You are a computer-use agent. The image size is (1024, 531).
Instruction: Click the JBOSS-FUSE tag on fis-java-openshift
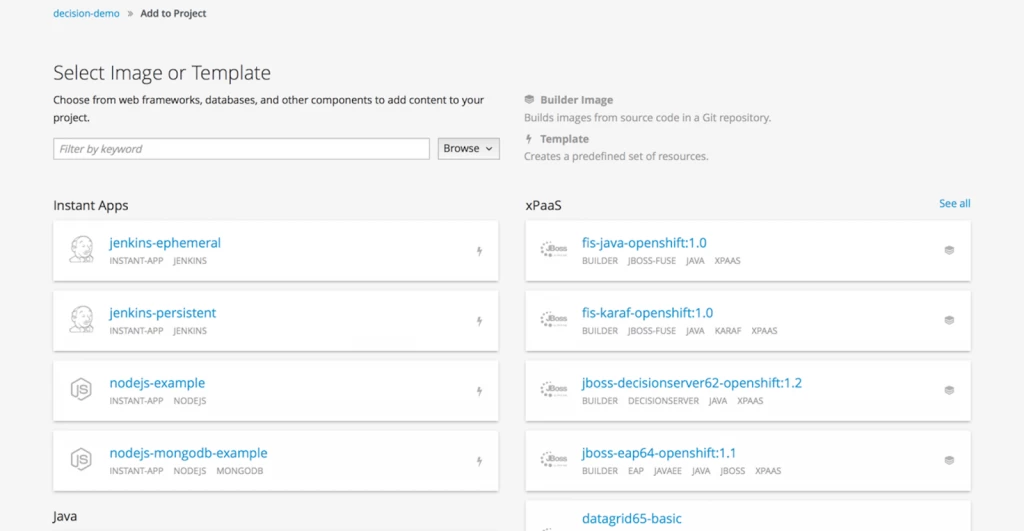652,261
